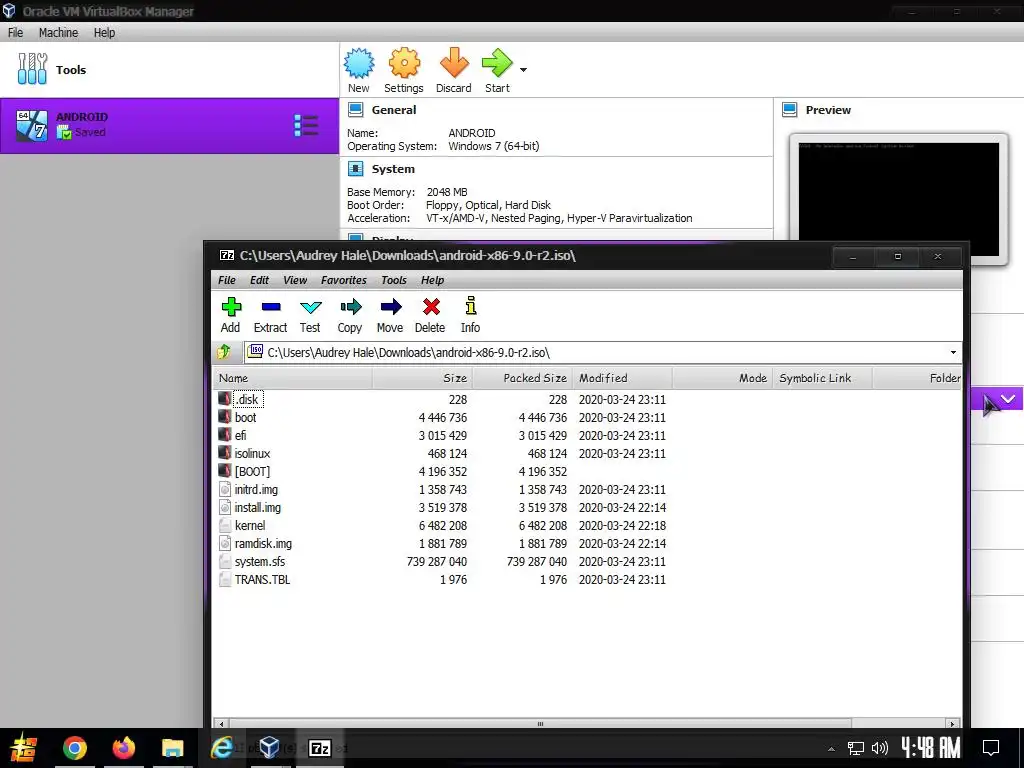Click the Symbolic Link column header
This screenshot has height=768, width=1024.
(x=822, y=378)
